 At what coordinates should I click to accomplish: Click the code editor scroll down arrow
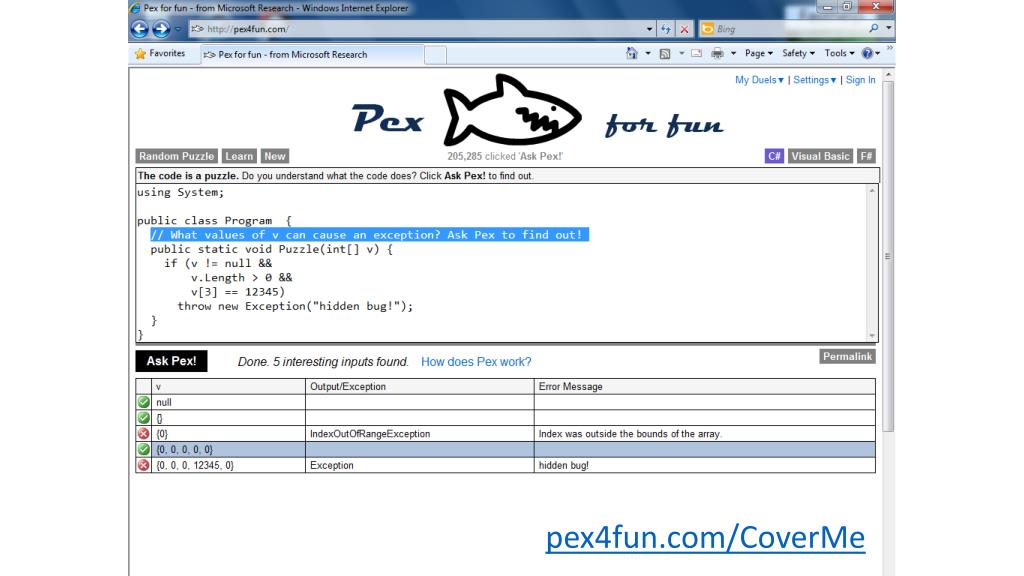pos(872,336)
